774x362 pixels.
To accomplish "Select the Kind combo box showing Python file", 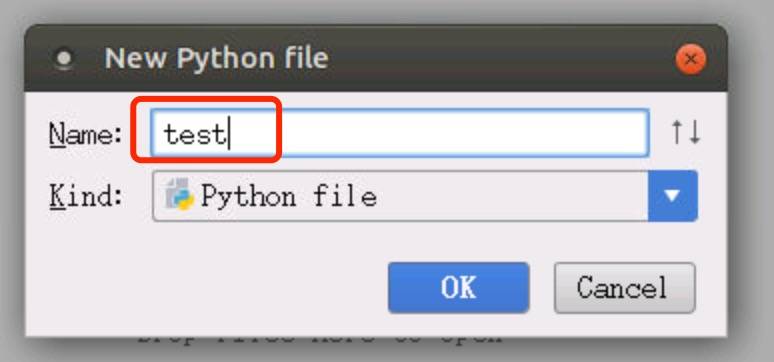I will click(x=425, y=196).
